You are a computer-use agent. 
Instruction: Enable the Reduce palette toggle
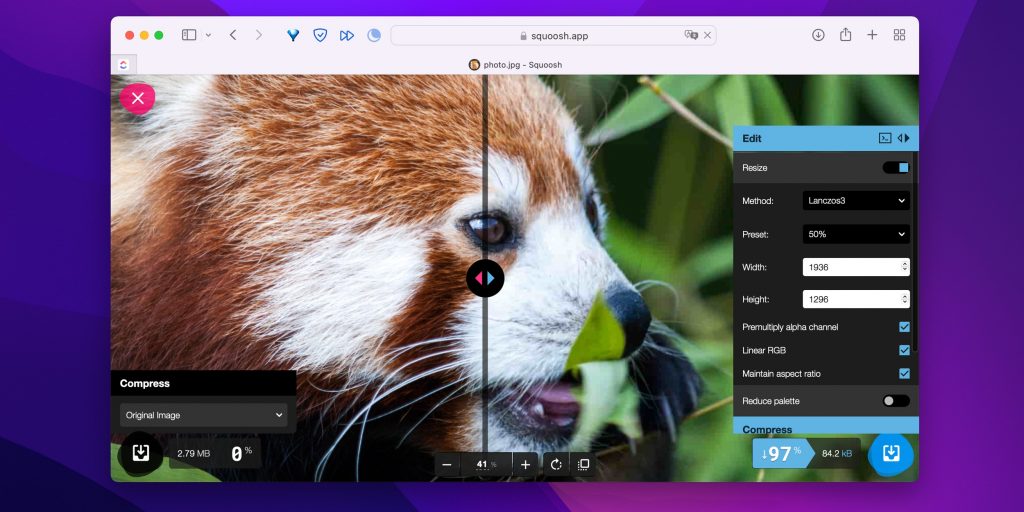pos(895,401)
